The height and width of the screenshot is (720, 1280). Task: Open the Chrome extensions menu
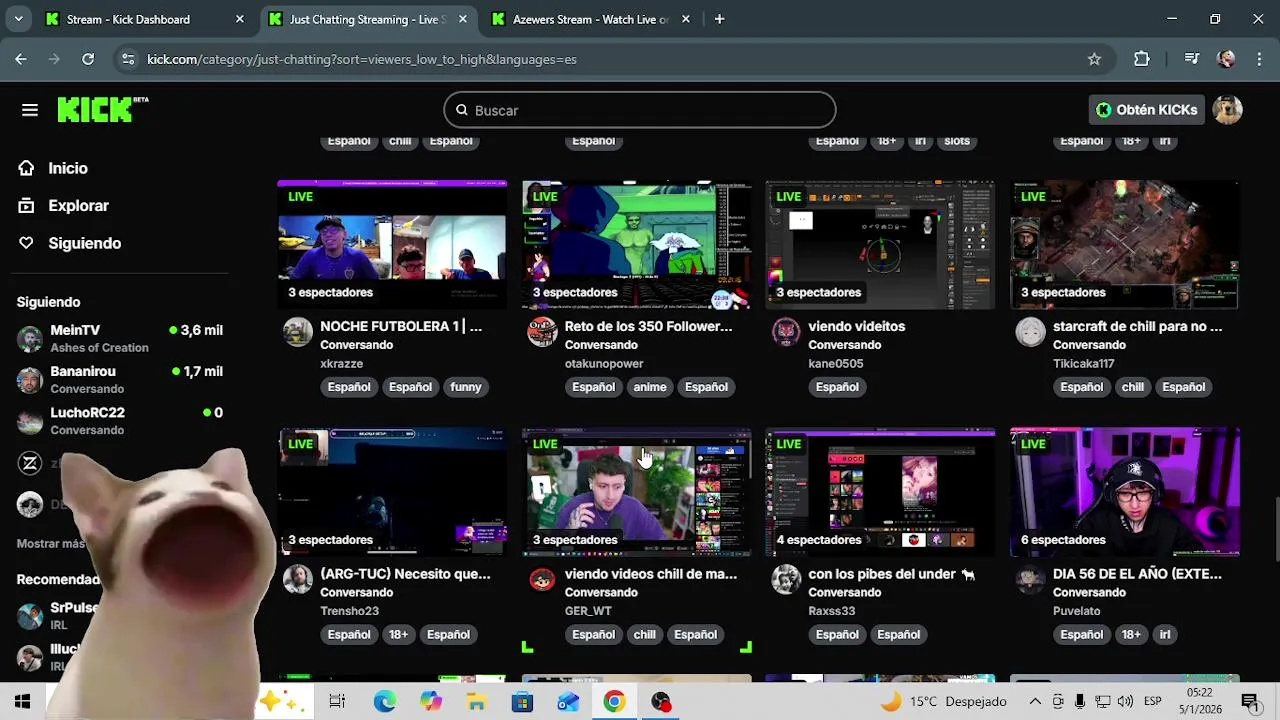pos(1142,59)
